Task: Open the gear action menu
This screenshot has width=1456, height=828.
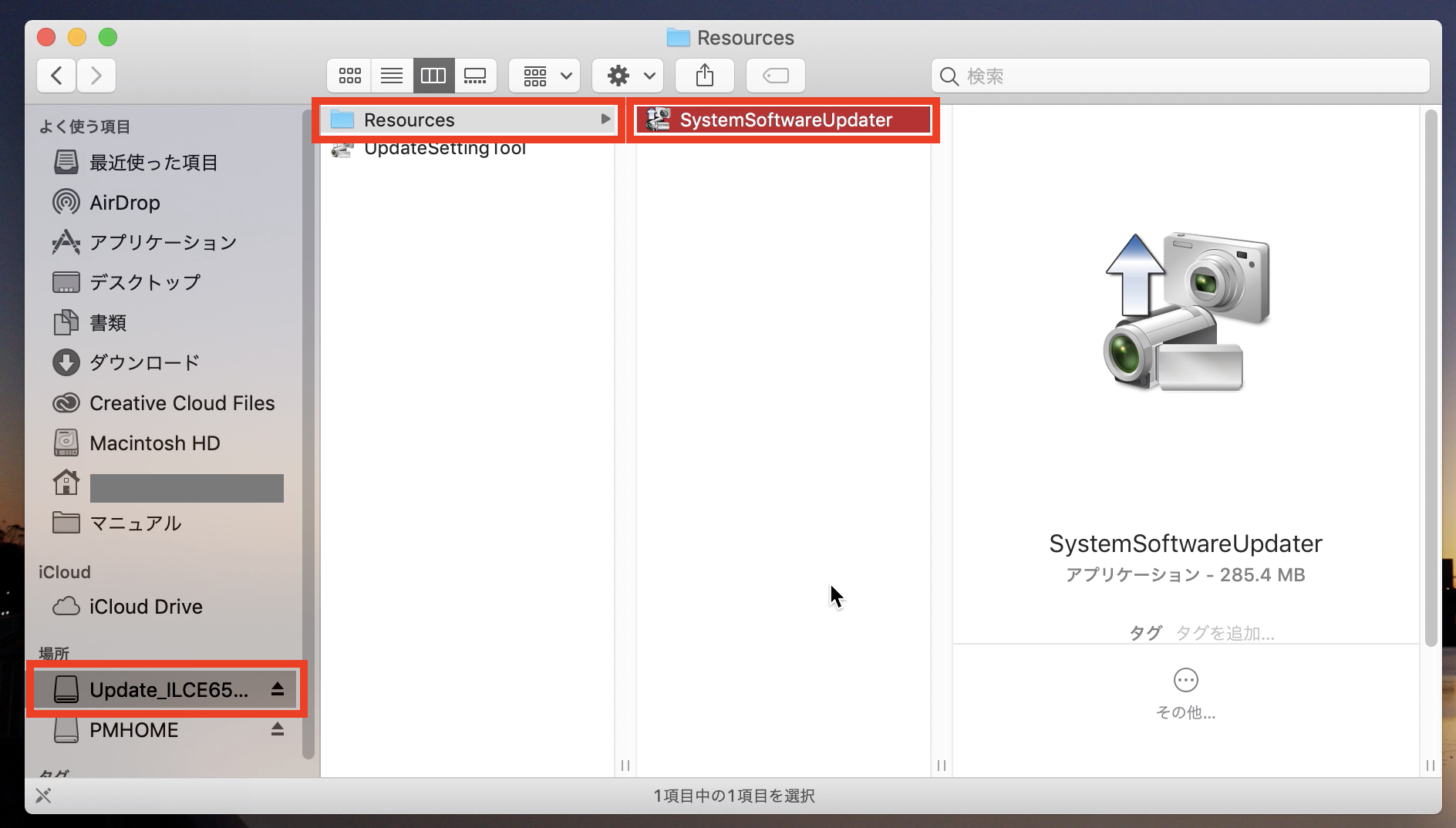Action: coord(628,76)
